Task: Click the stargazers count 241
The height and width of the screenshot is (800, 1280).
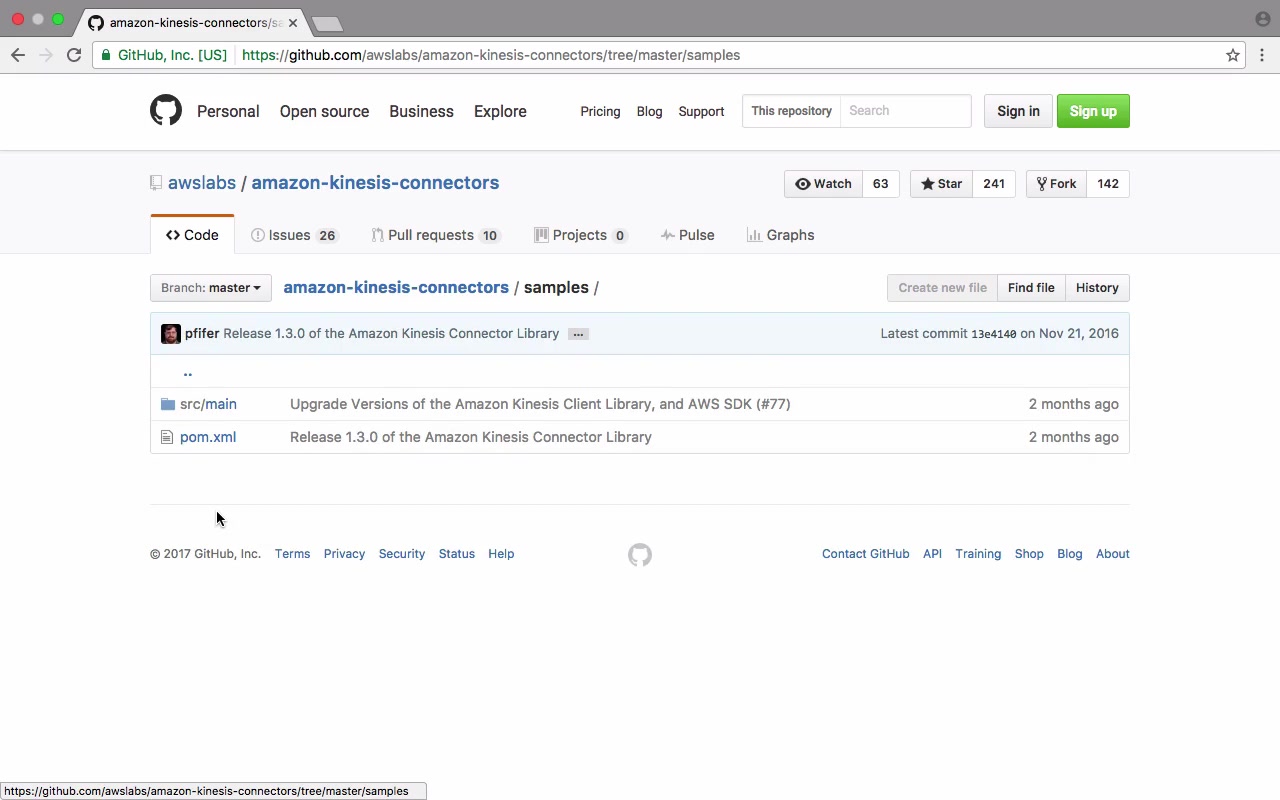Action: (994, 184)
